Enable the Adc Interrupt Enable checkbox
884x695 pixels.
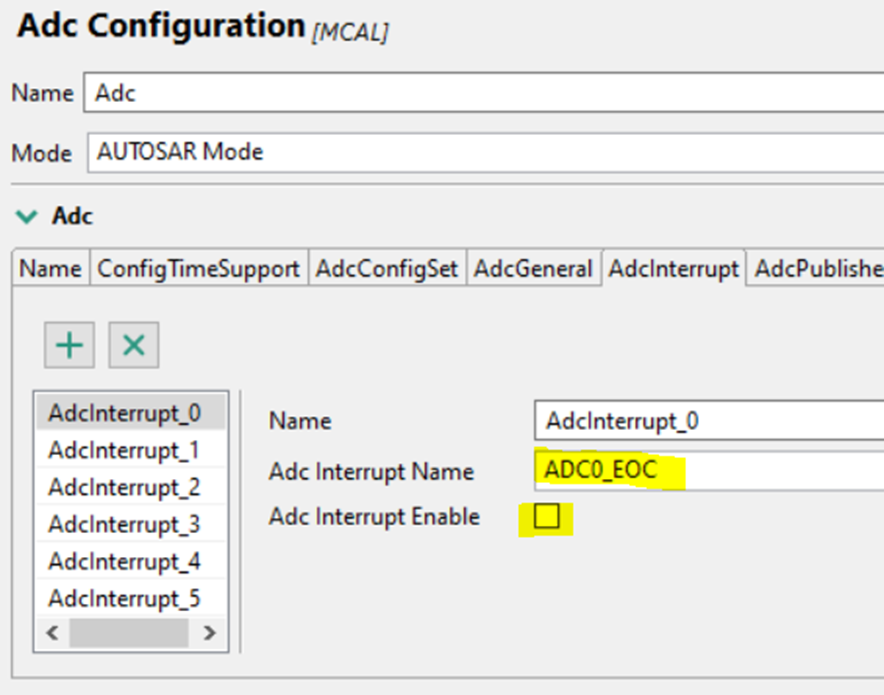click(547, 517)
